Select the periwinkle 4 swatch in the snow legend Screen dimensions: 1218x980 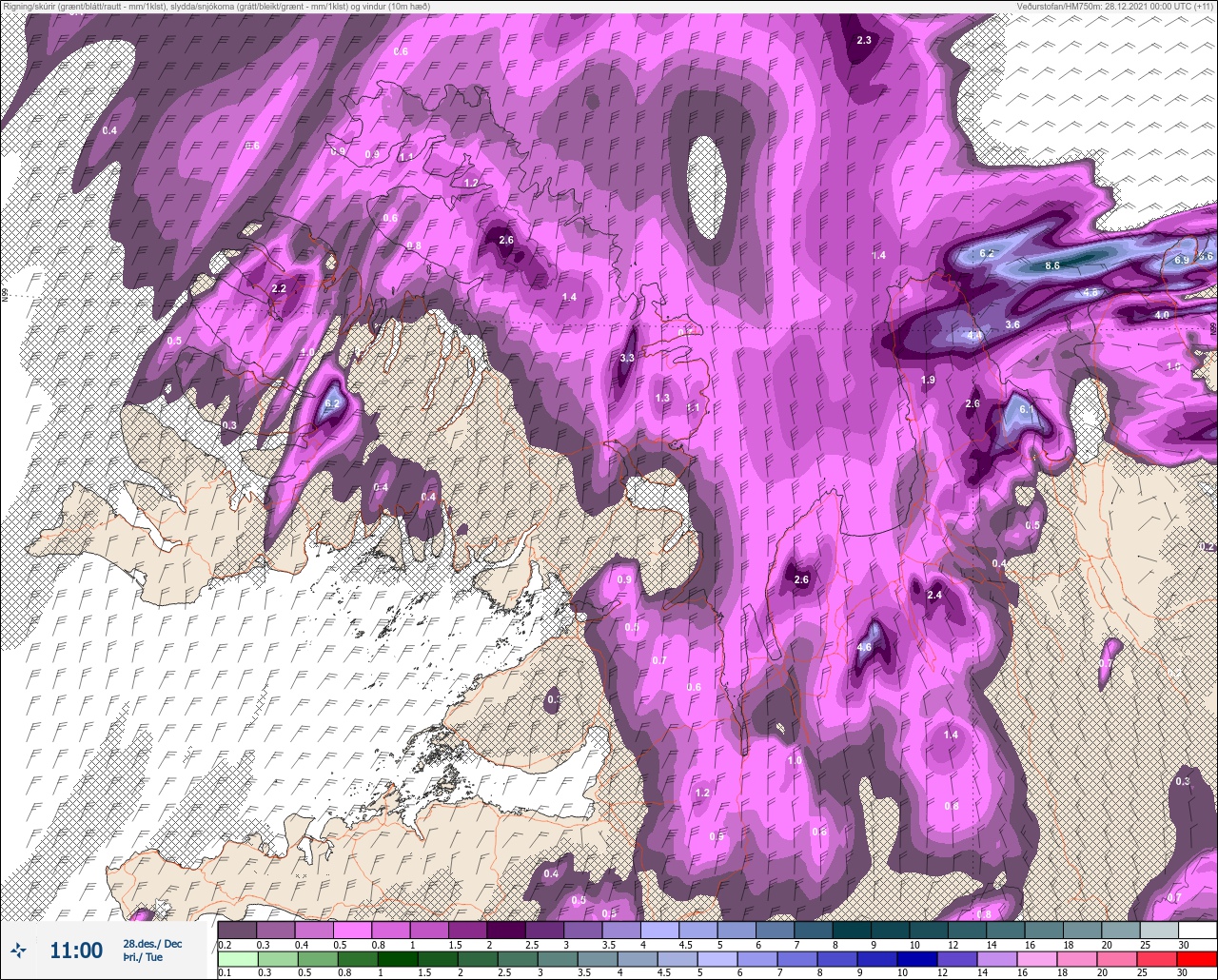pos(659,930)
